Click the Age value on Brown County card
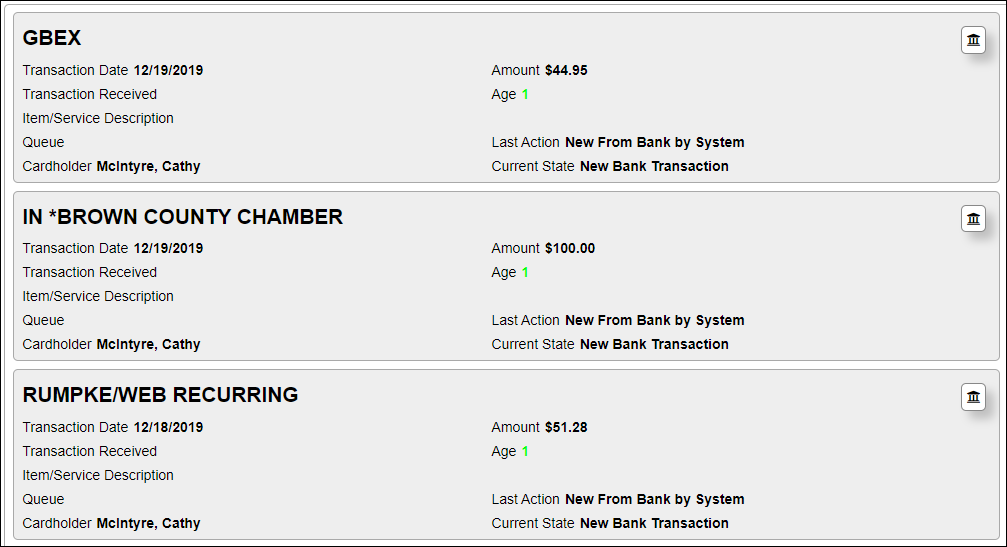The height and width of the screenshot is (547, 1007). click(525, 272)
